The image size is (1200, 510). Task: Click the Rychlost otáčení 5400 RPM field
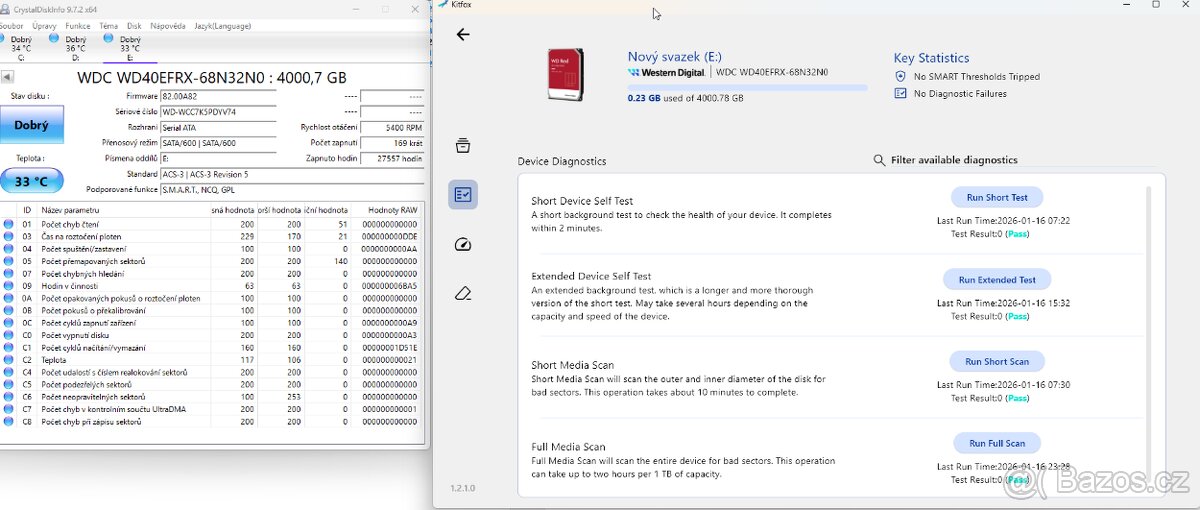tap(391, 128)
